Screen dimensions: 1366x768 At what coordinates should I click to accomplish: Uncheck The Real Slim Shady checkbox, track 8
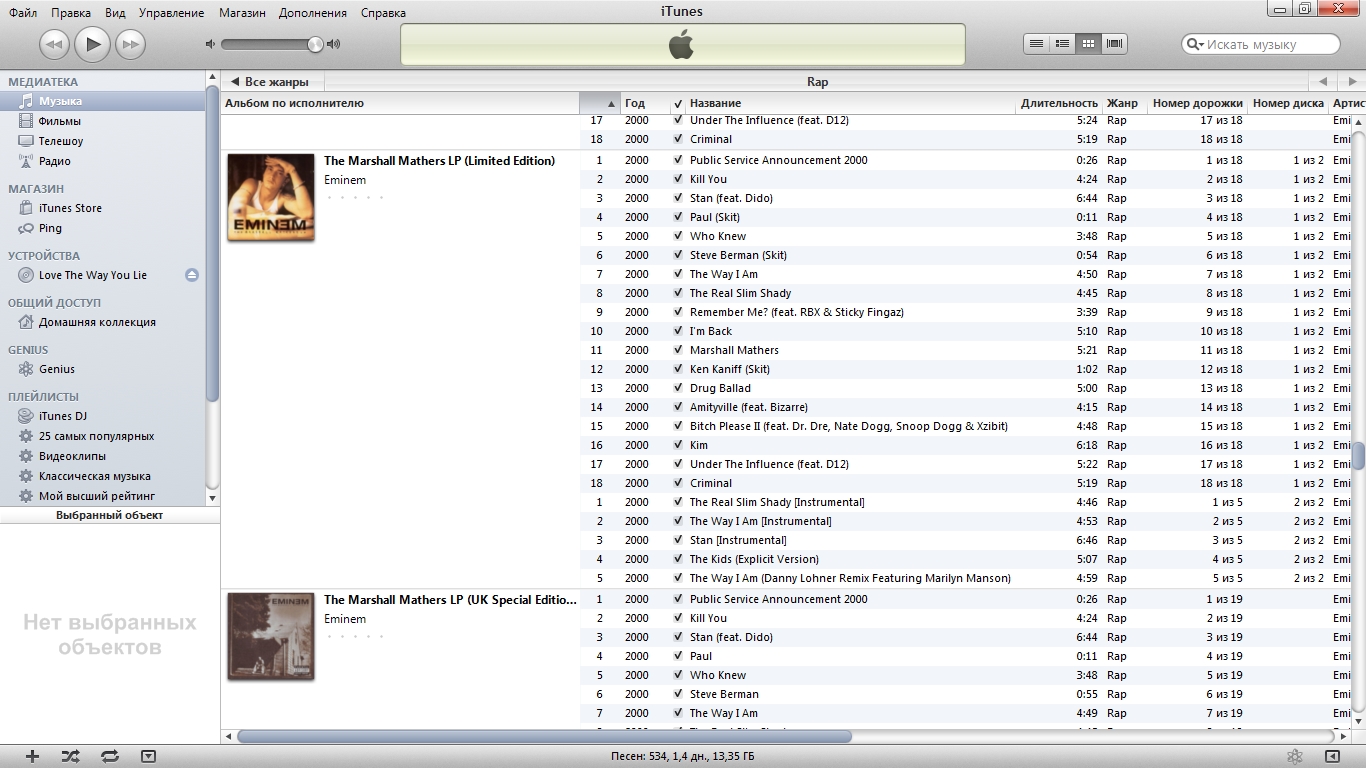(678, 293)
